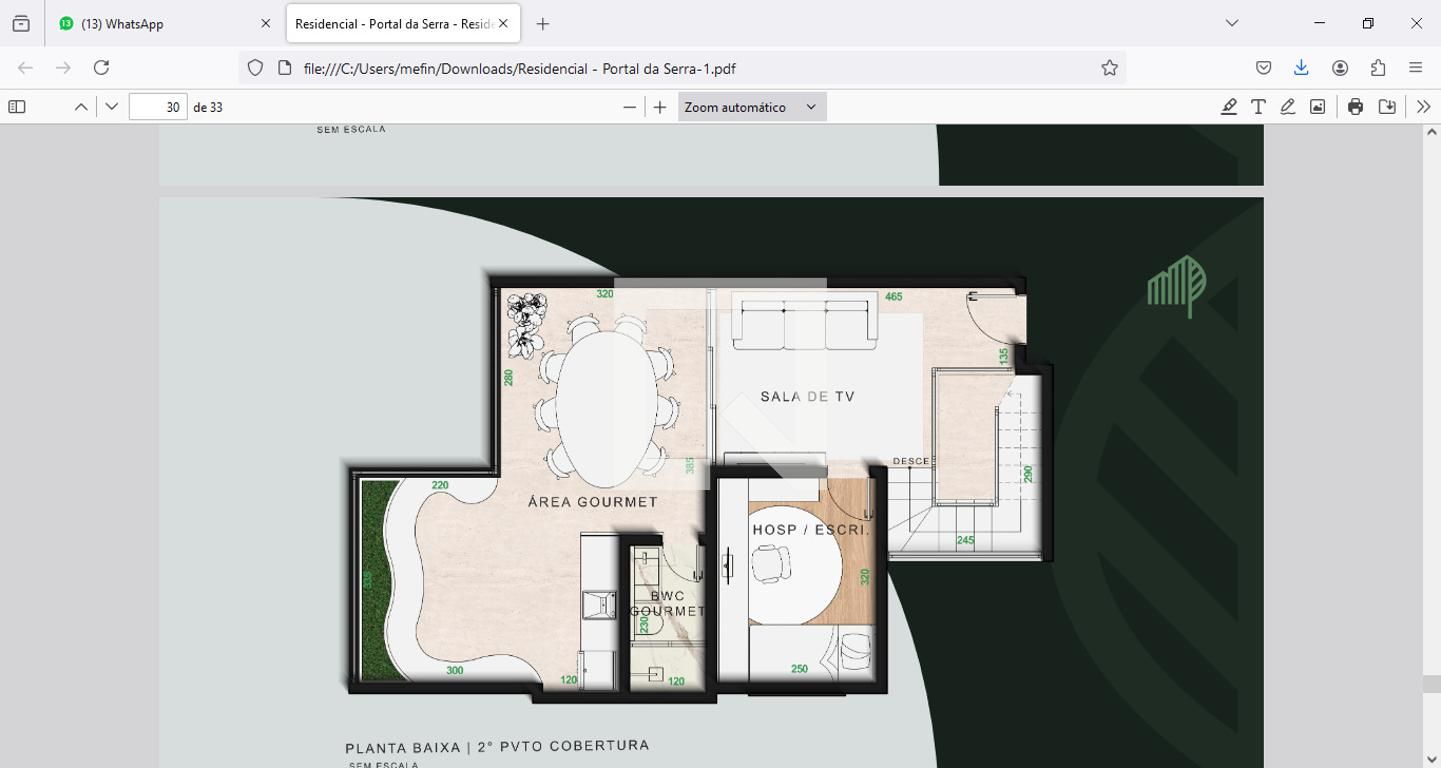Select the add image tool

(1318, 107)
